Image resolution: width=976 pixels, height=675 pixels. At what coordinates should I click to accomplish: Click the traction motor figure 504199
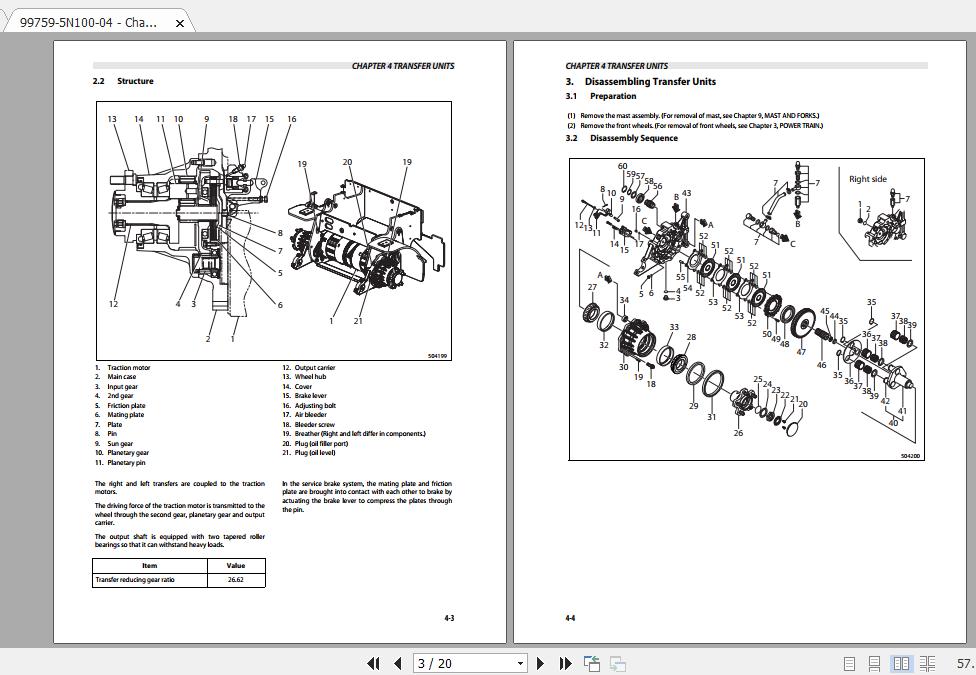click(x=270, y=230)
